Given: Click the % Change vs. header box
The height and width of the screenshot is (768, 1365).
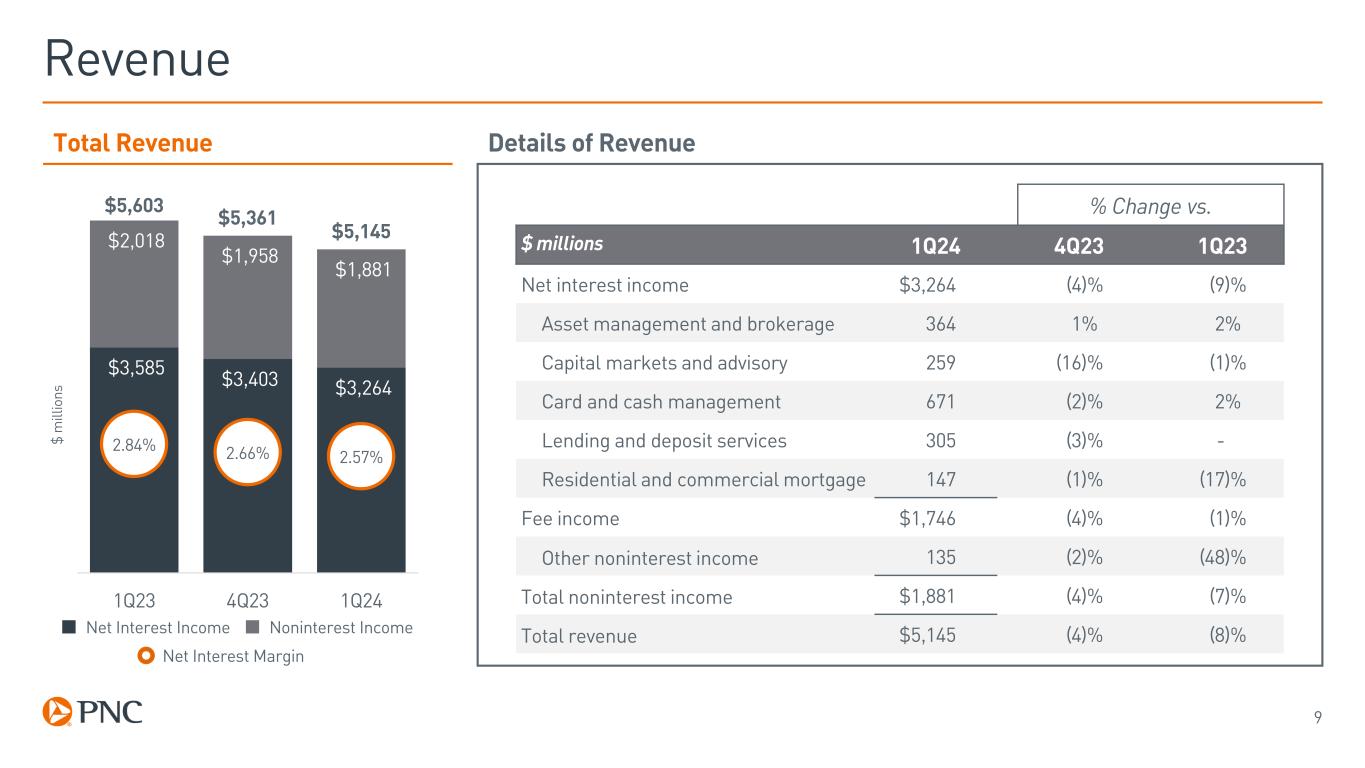Looking at the screenshot, I should click(x=1150, y=205).
